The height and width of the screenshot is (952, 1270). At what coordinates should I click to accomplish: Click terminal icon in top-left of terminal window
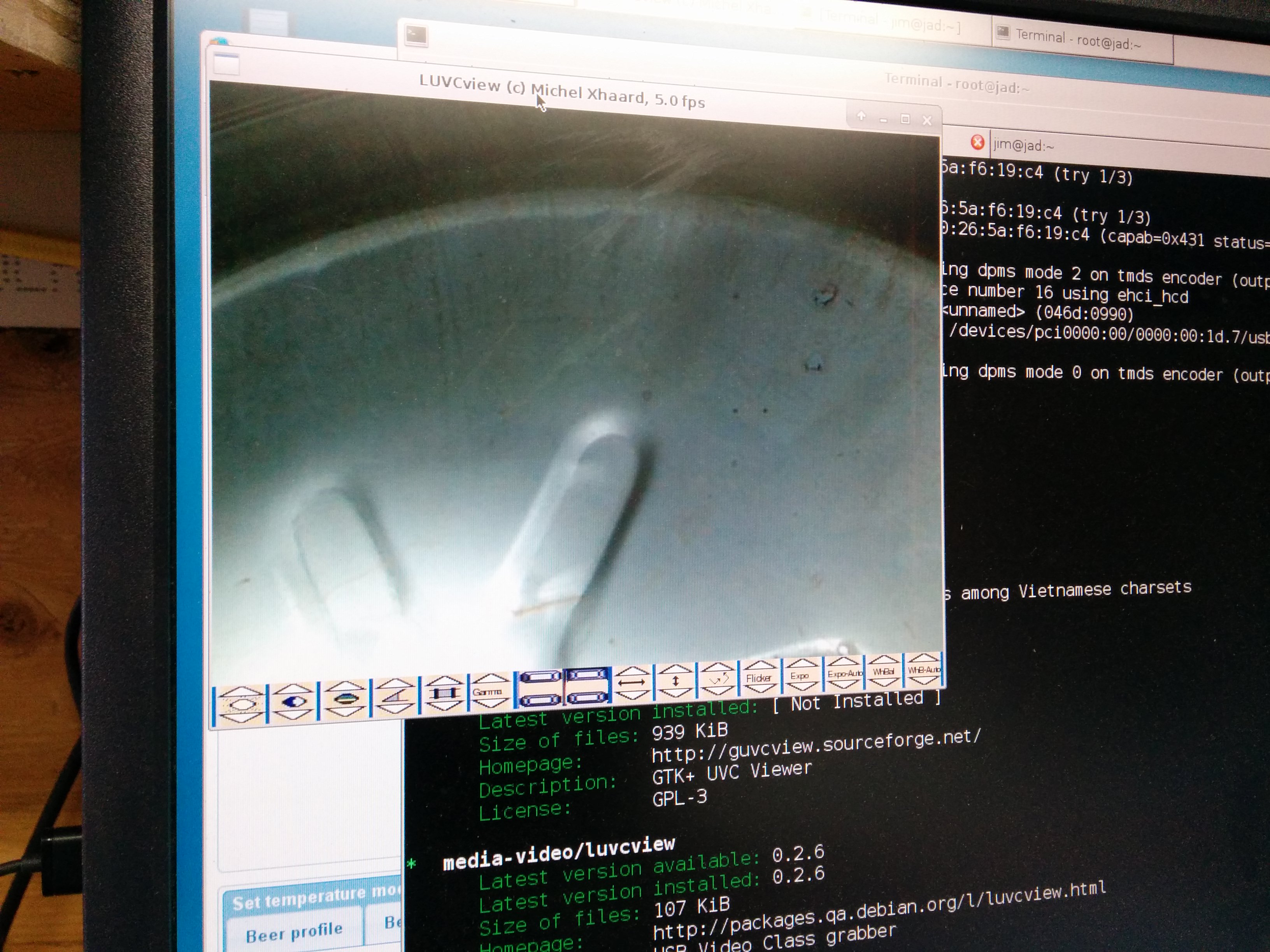[416, 35]
